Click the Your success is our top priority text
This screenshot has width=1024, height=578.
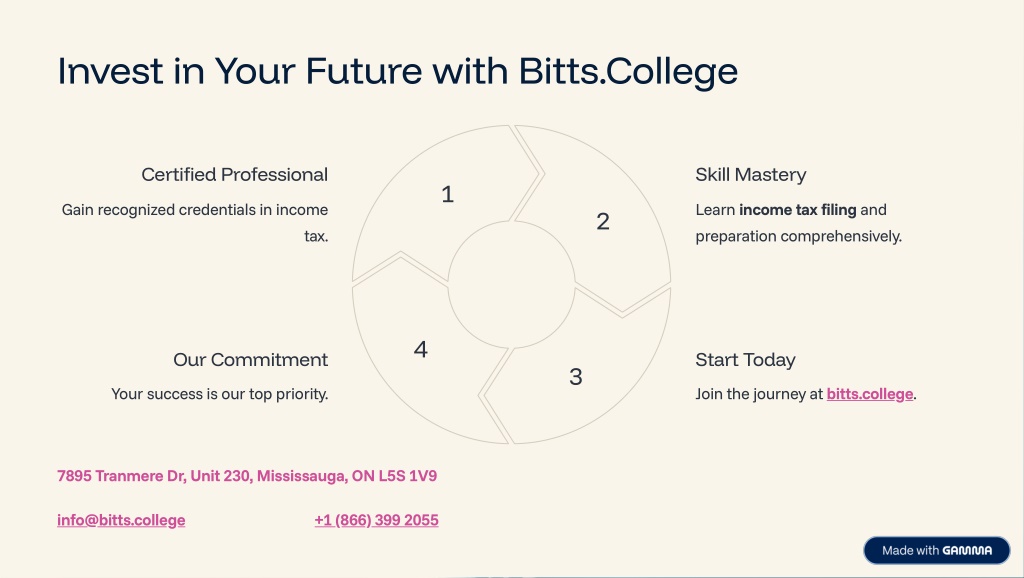[219, 394]
